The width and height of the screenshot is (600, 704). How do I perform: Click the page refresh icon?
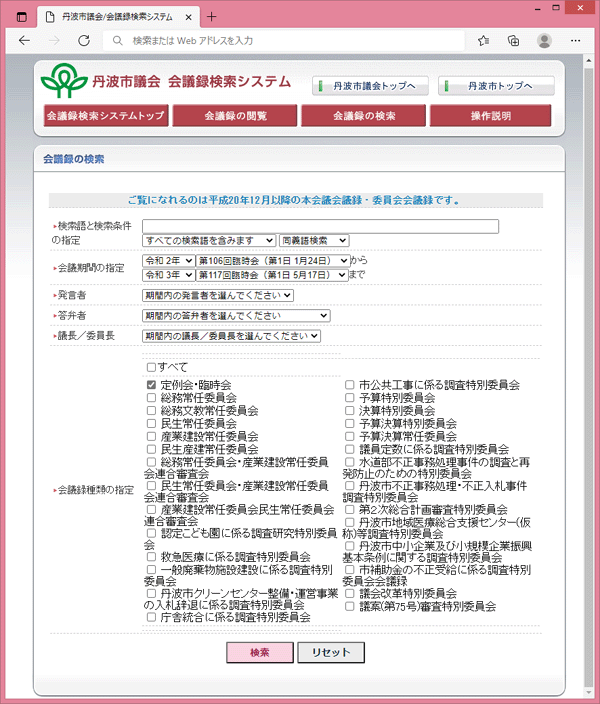pyautogui.click(x=84, y=41)
